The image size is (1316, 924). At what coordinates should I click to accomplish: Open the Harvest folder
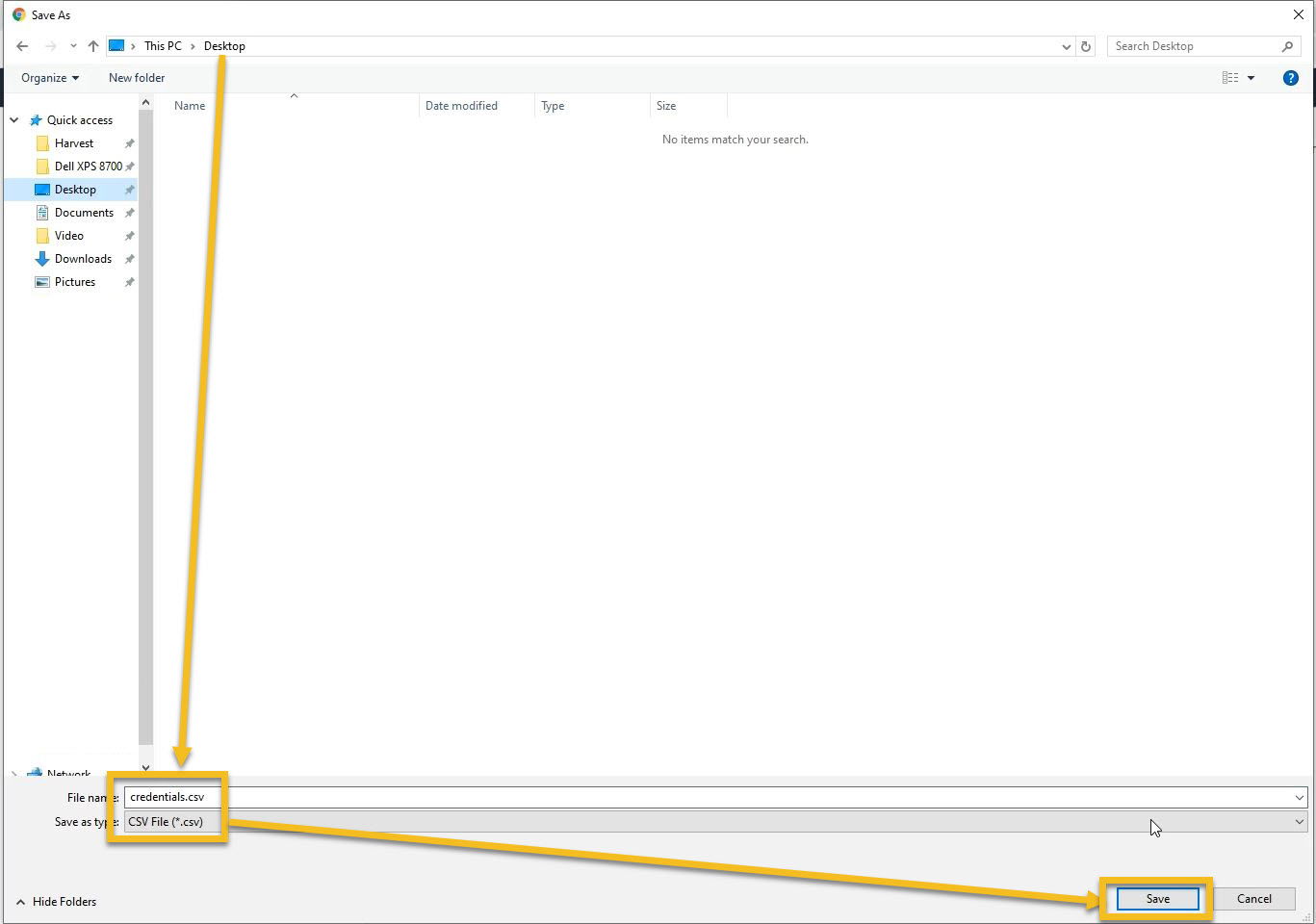pos(74,143)
